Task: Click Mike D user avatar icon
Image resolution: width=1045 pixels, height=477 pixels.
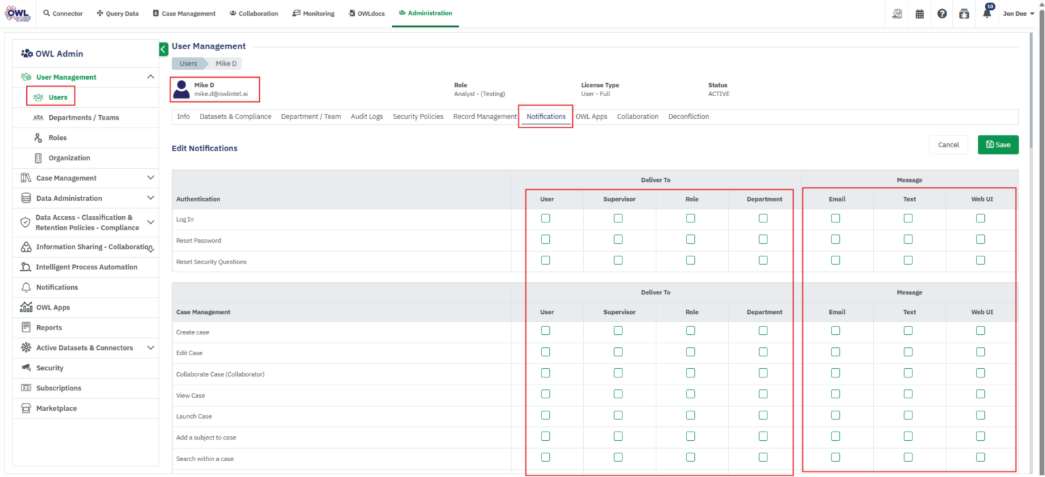Action: click(x=181, y=89)
